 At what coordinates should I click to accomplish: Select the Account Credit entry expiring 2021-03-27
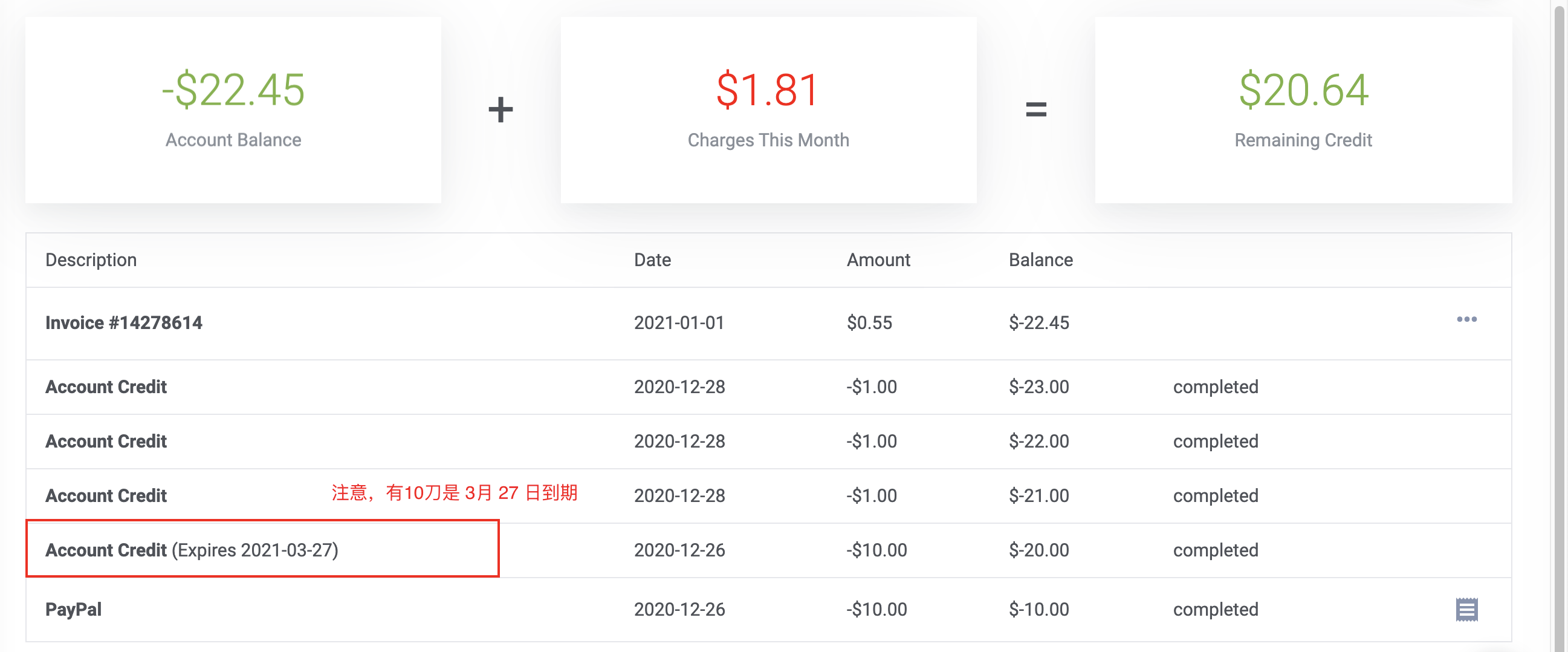[x=192, y=550]
